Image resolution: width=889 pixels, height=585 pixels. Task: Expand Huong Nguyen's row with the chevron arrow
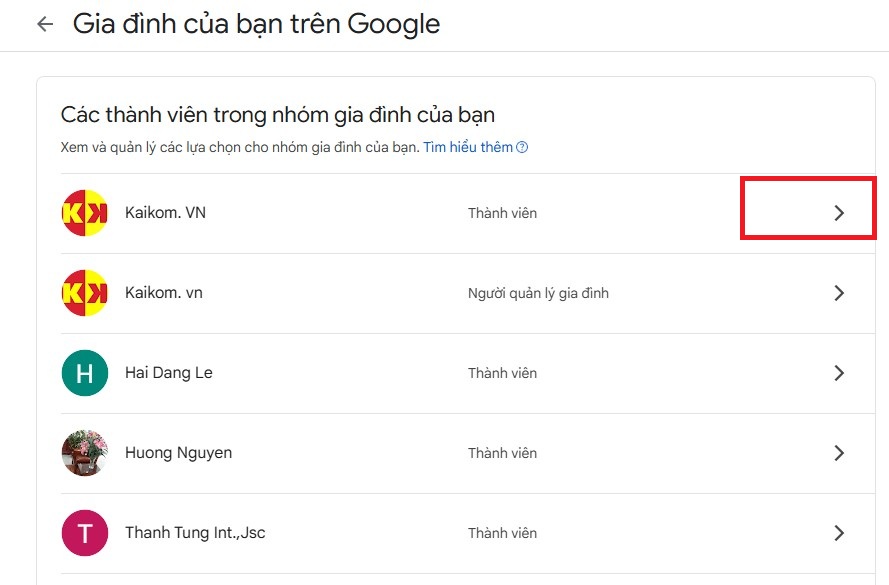coord(839,453)
